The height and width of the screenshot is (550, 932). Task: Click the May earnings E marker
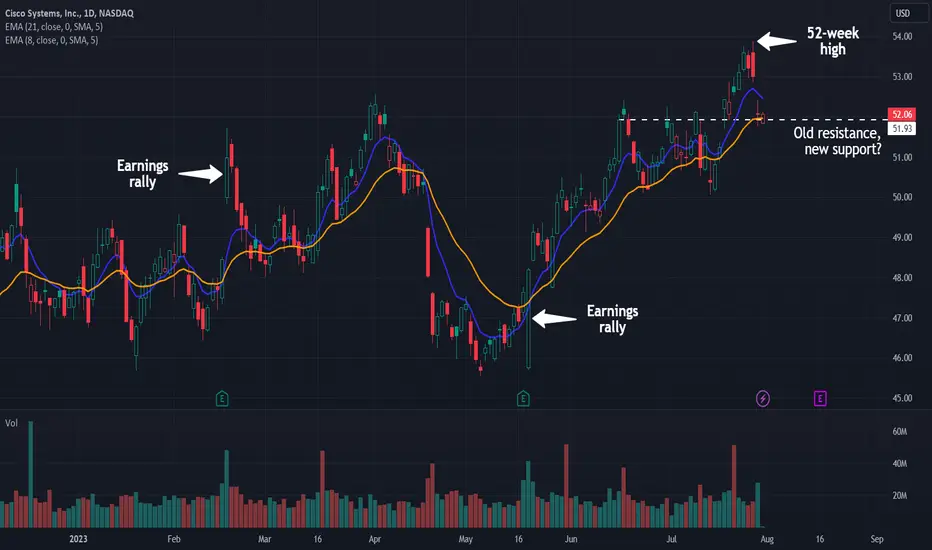coord(523,398)
